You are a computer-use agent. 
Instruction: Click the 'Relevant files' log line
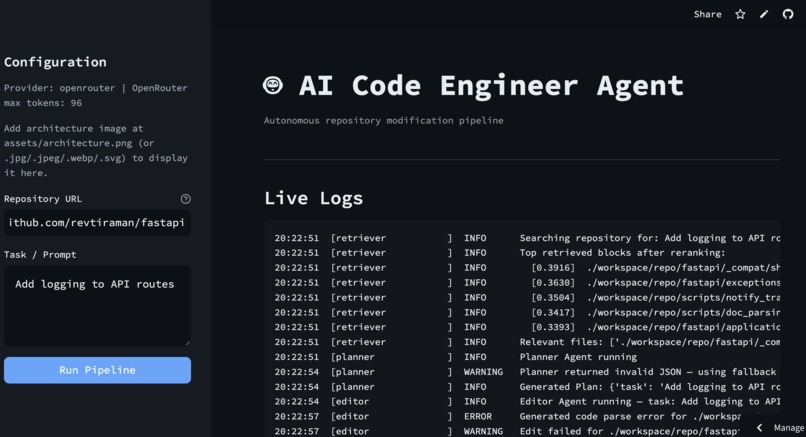pyautogui.click(x=527, y=342)
